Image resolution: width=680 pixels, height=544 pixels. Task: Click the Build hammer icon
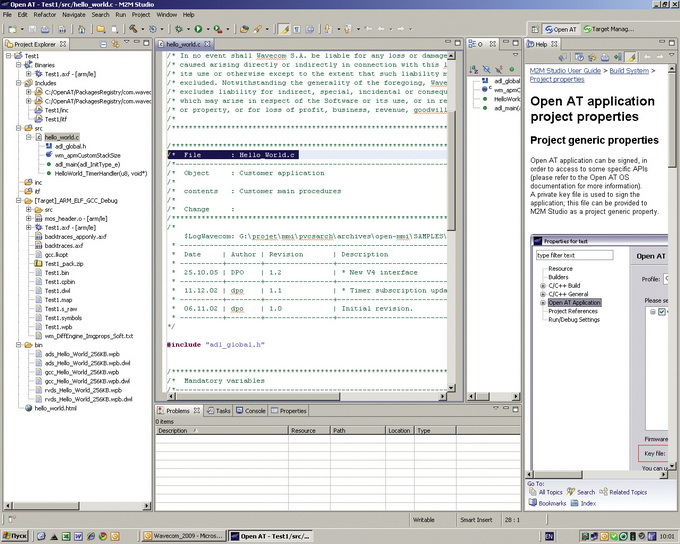pyautogui.click(x=133, y=29)
